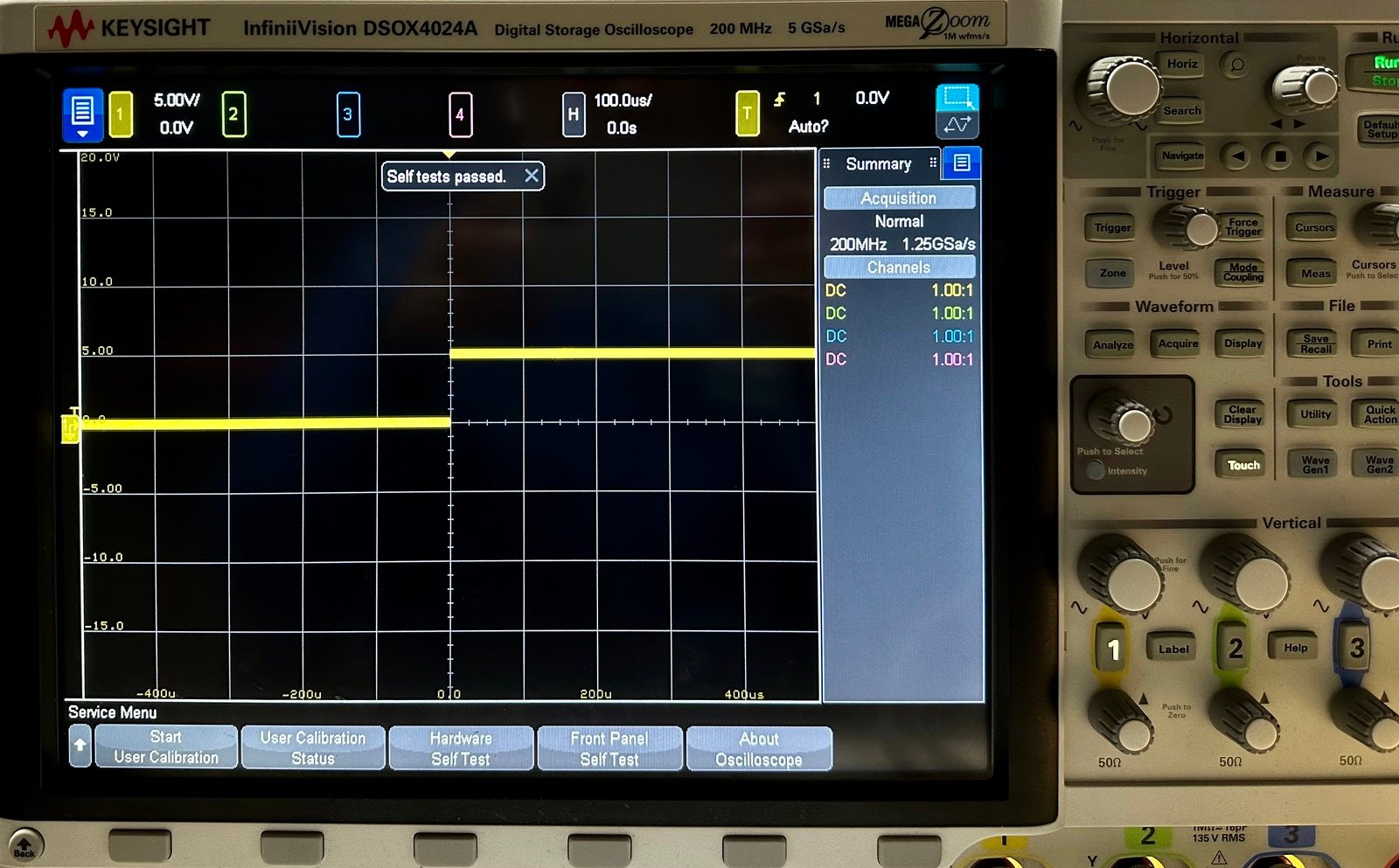1399x868 pixels.
Task: Tap the 5.00V/ channel 1 scale value
Action: point(177,101)
